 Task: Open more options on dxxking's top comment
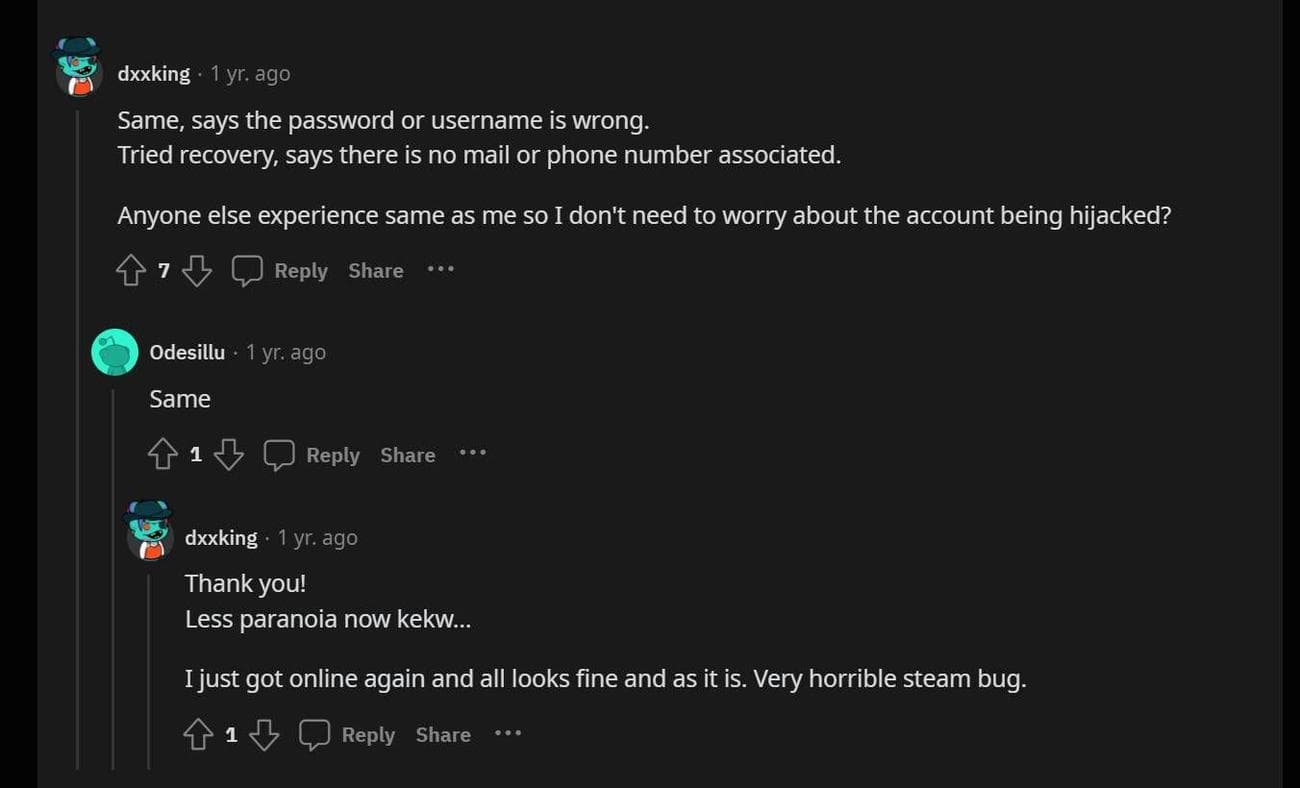(441, 270)
